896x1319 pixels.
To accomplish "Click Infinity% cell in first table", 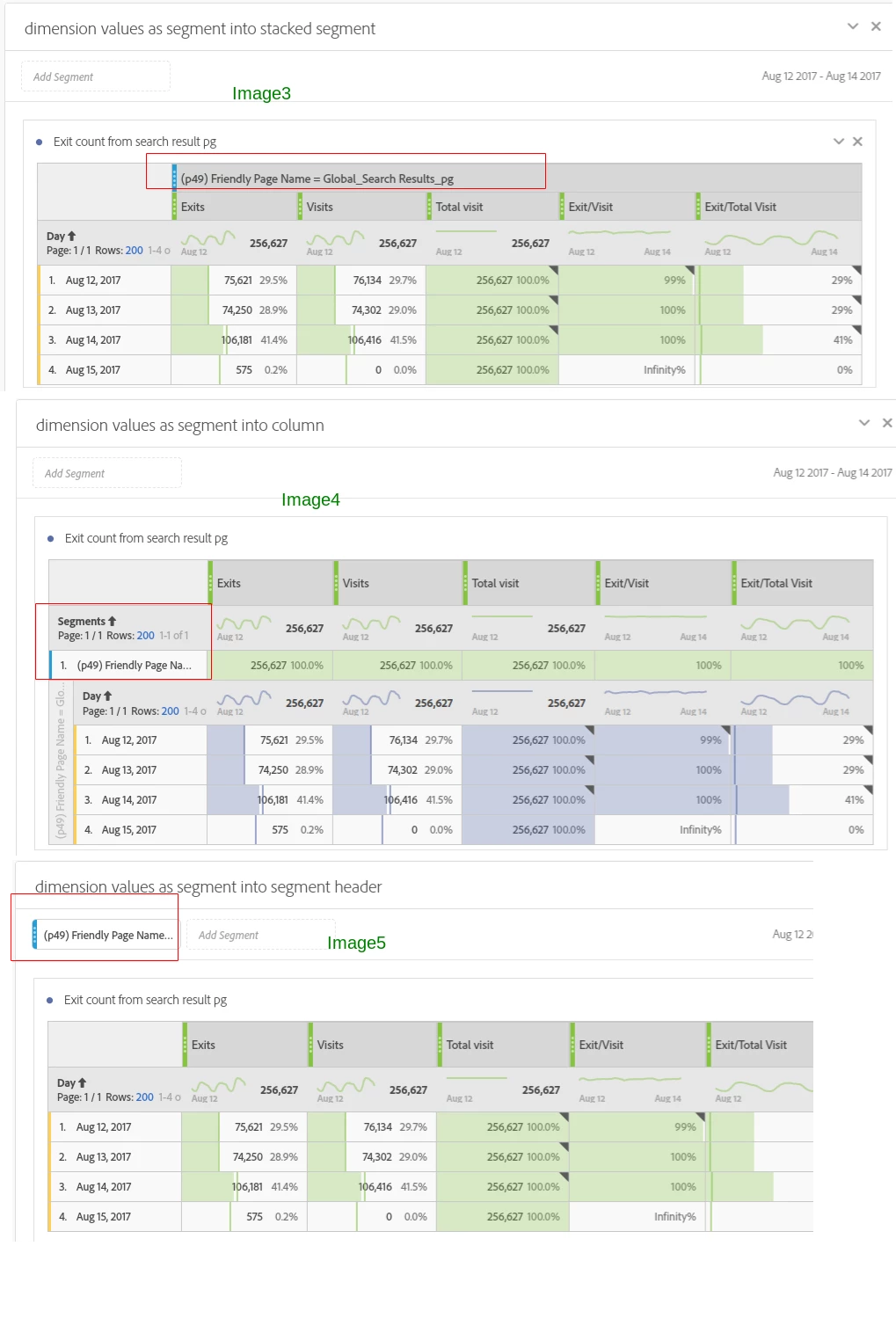I will [x=627, y=370].
